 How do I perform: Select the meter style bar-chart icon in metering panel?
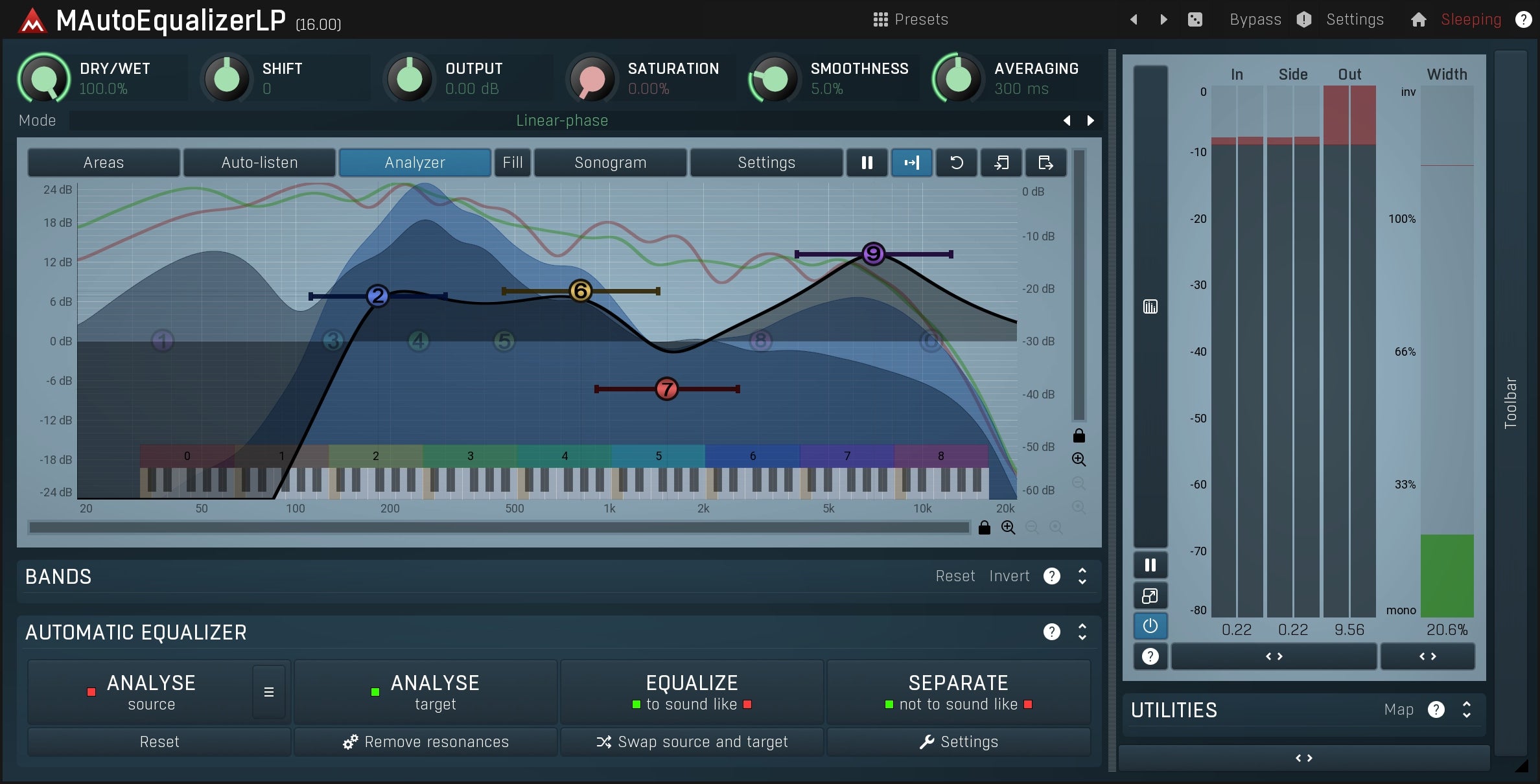(x=1150, y=306)
